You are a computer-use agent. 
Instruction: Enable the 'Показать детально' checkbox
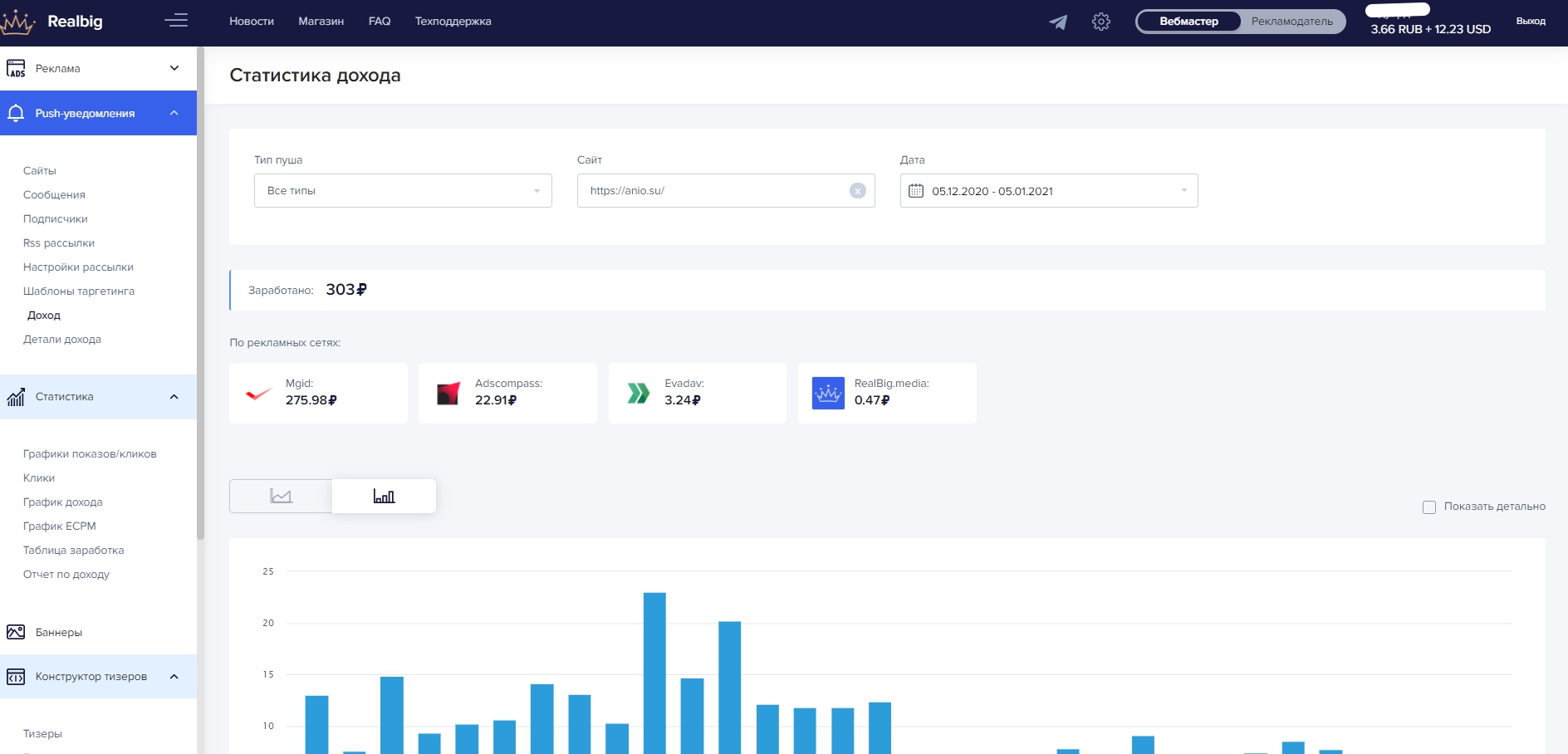pos(1428,507)
